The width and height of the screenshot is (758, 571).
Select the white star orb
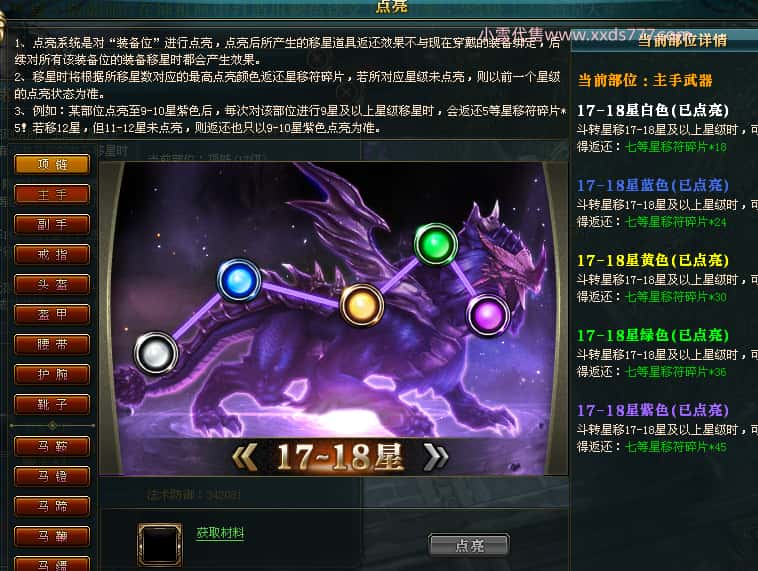tap(156, 353)
